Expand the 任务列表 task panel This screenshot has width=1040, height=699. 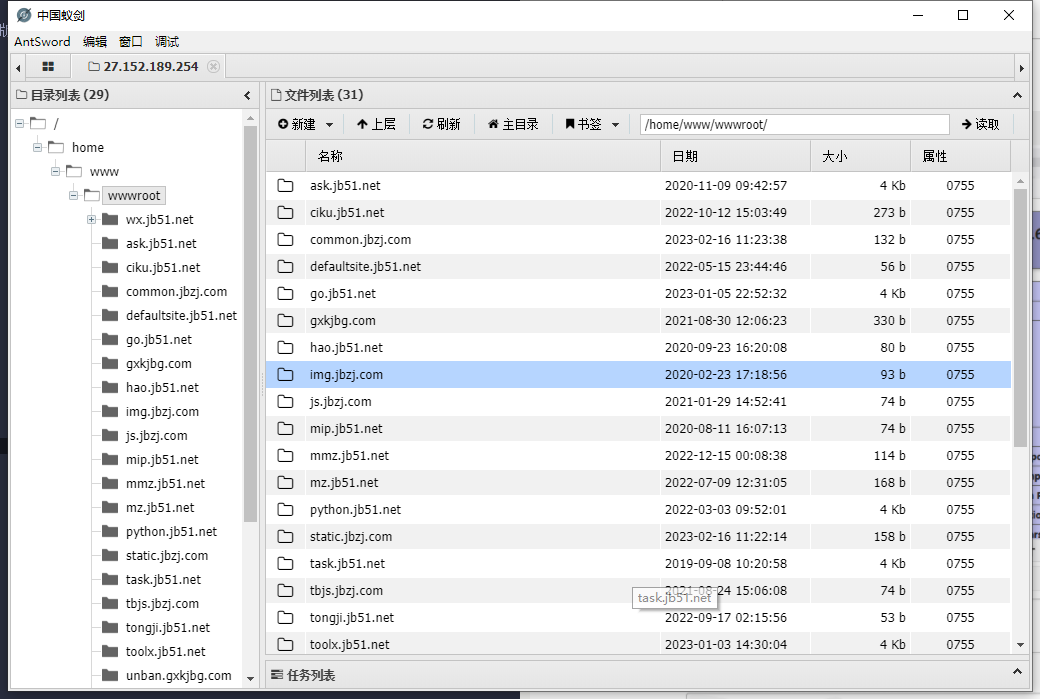click(1017, 672)
